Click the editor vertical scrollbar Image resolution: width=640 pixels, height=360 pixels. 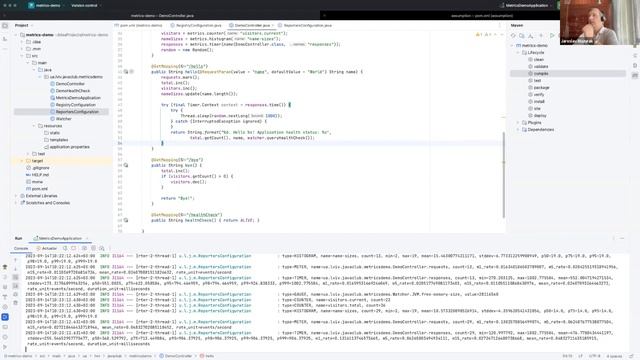pos(504,175)
